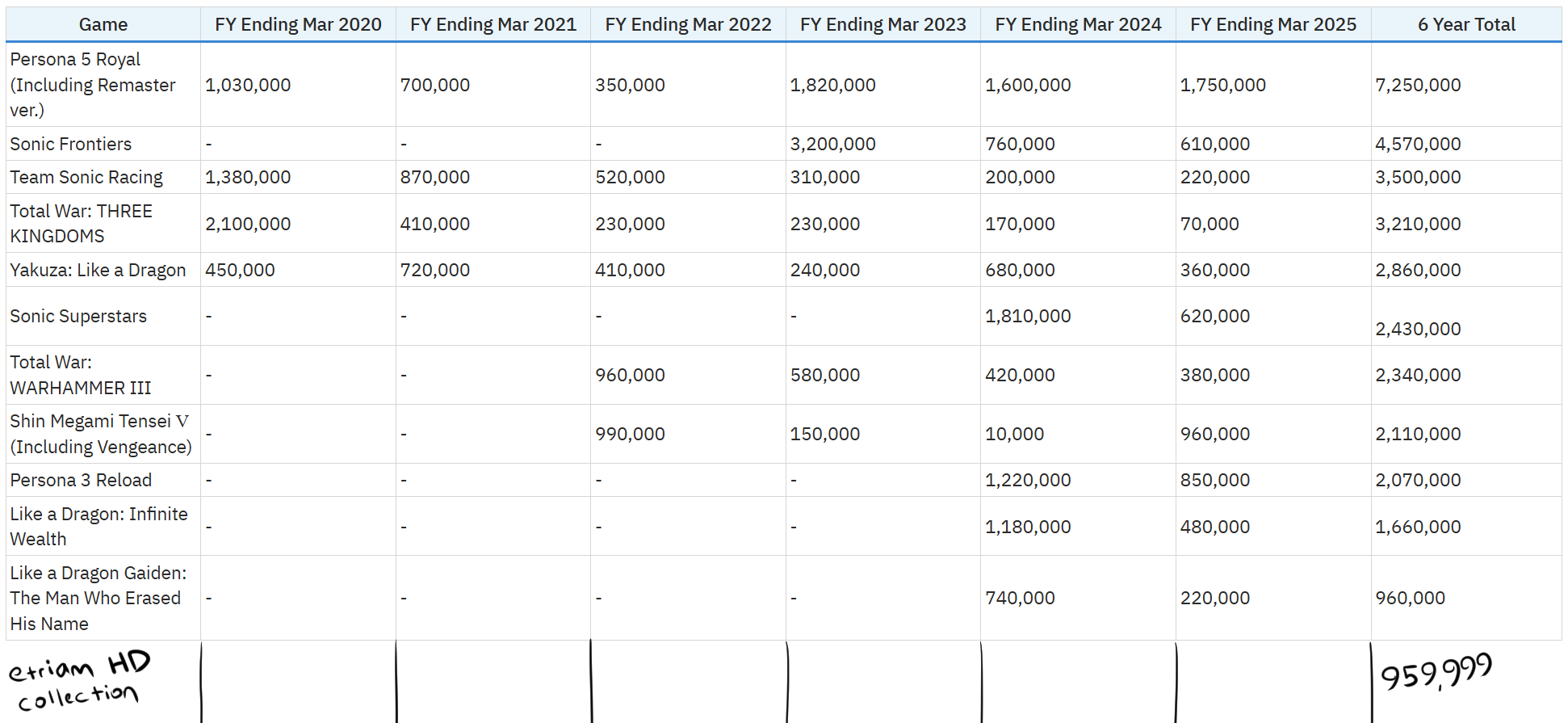Screen dimensions: 1568x723
Task: Click Team Sonic Racing total 3,500,000
Action: pos(1418,177)
